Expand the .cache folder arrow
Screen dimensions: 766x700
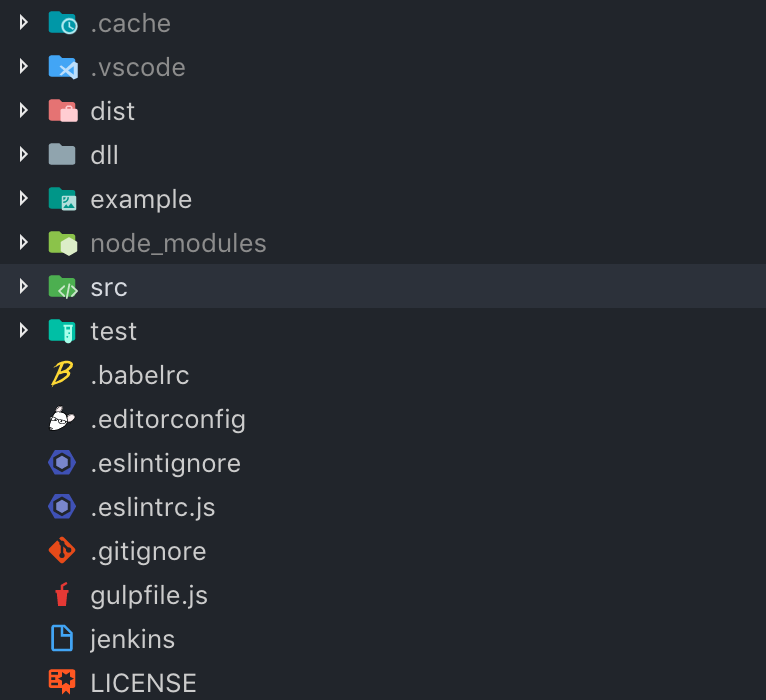point(23,22)
